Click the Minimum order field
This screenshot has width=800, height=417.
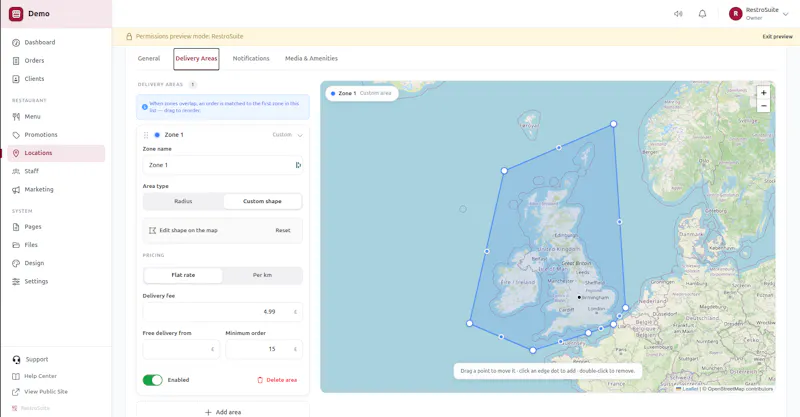click(264, 350)
